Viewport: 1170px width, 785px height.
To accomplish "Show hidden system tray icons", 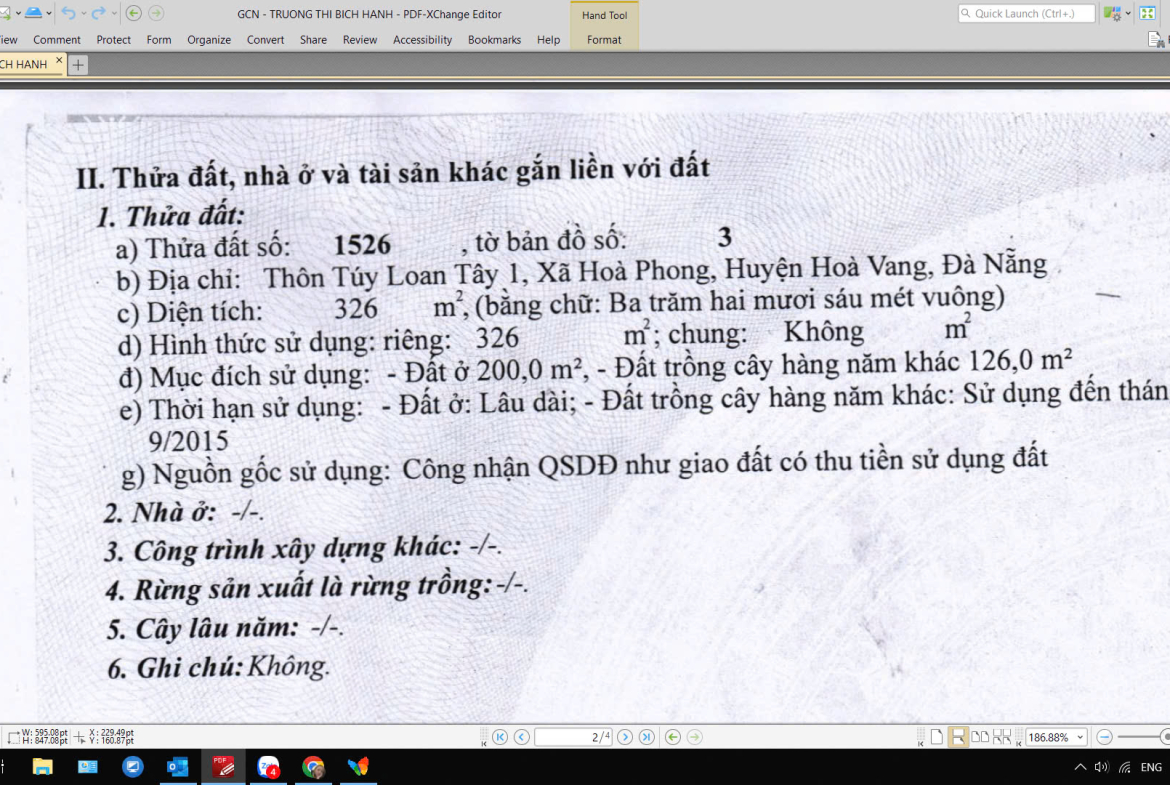I will pyautogui.click(x=1079, y=767).
